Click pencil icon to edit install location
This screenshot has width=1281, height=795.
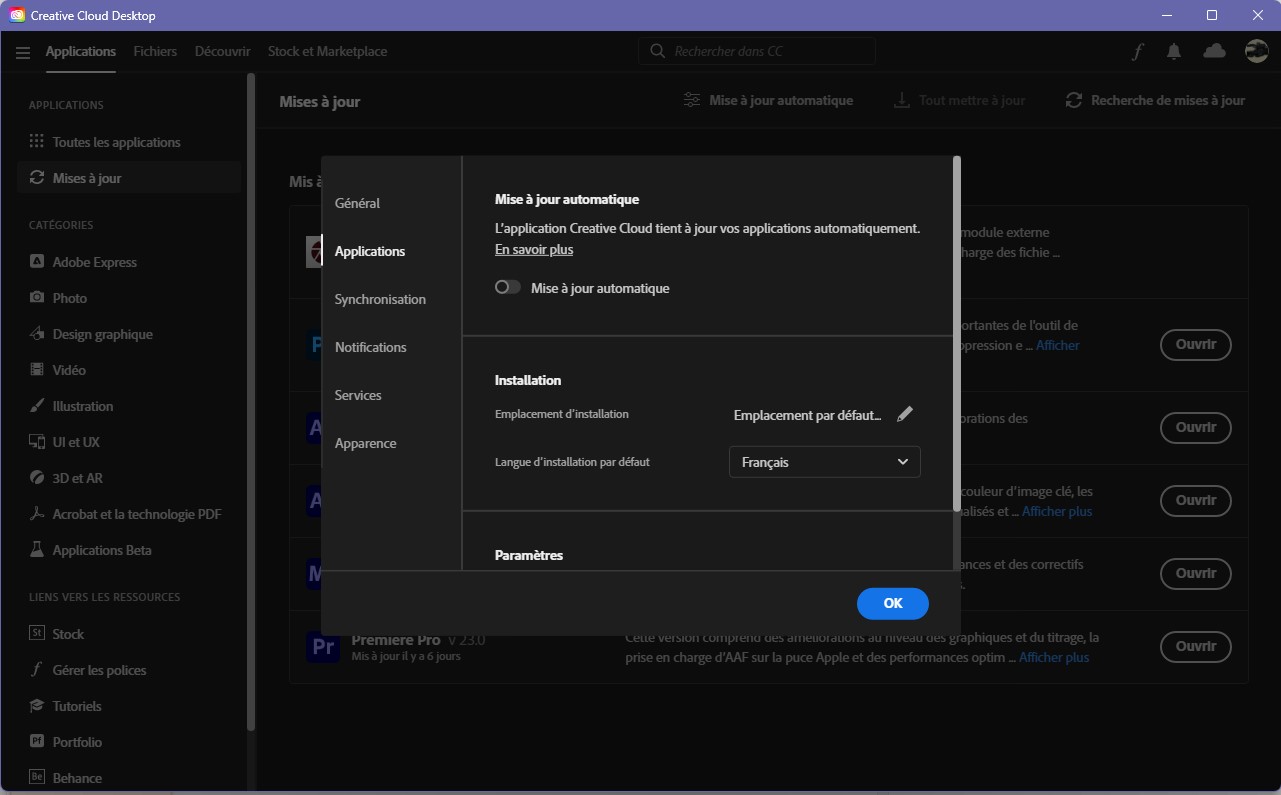905,414
